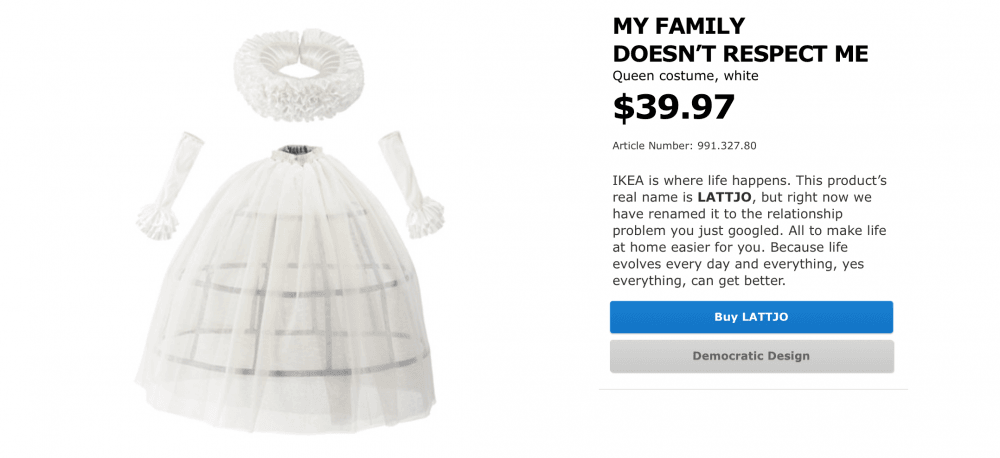Click the 'Queen costume, white' subtitle
This screenshot has height=458, width=1000.
685,76
